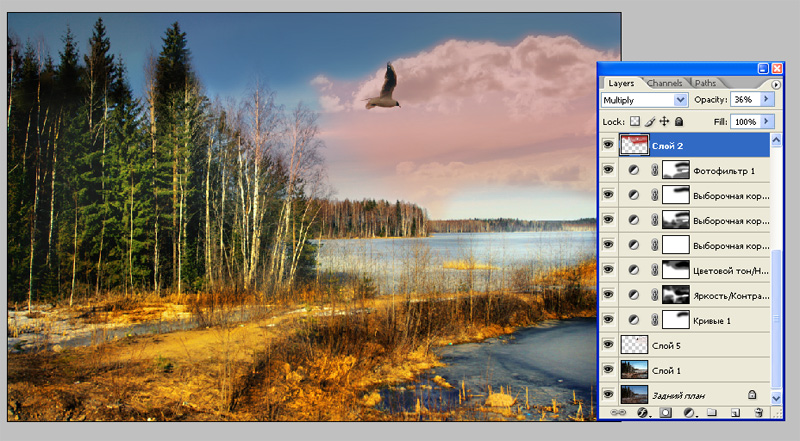Toggle visibility of Яркость/Контра layer
This screenshot has width=800, height=441.
click(608, 295)
